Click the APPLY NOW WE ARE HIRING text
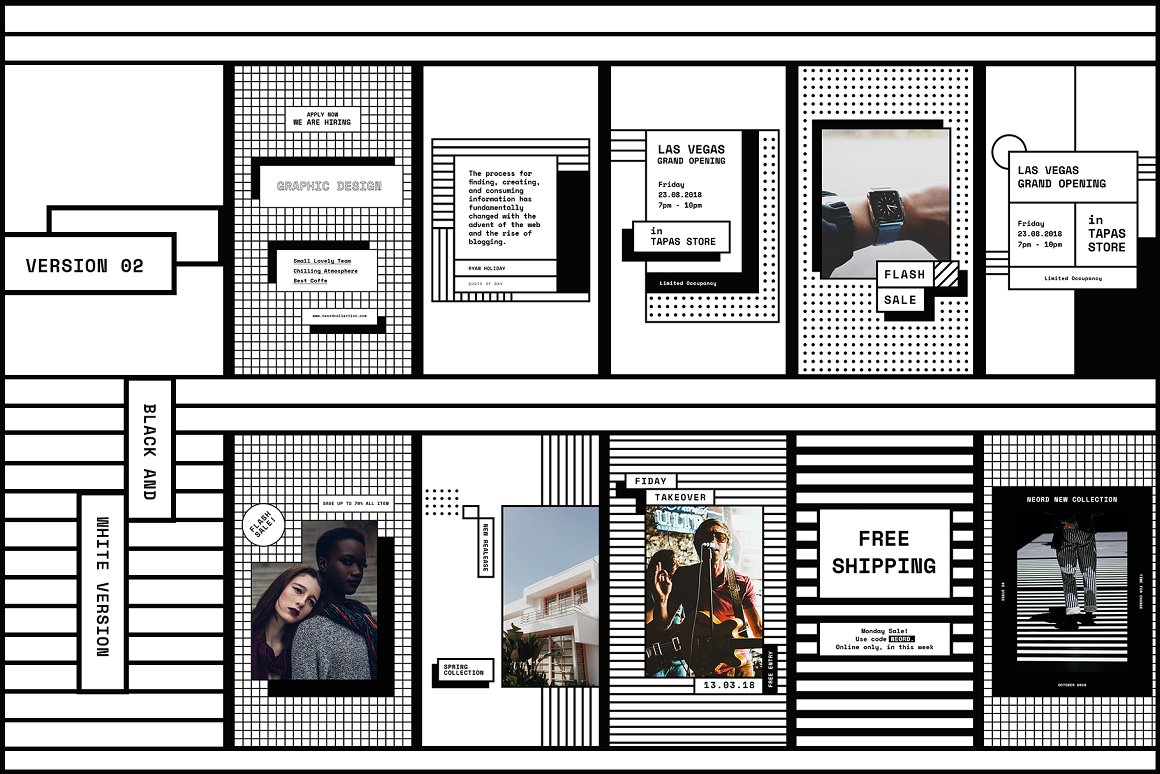 pos(322,119)
